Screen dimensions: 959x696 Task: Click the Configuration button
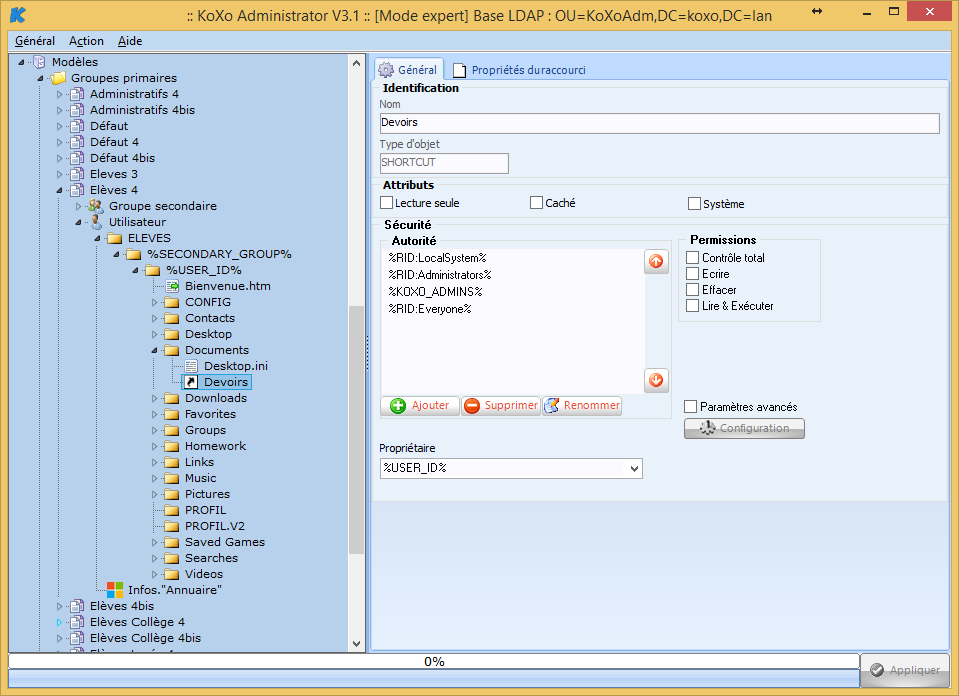coord(744,428)
